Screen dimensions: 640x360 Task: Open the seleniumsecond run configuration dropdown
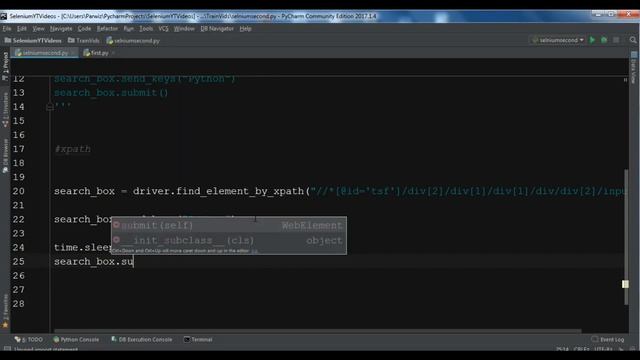558,40
